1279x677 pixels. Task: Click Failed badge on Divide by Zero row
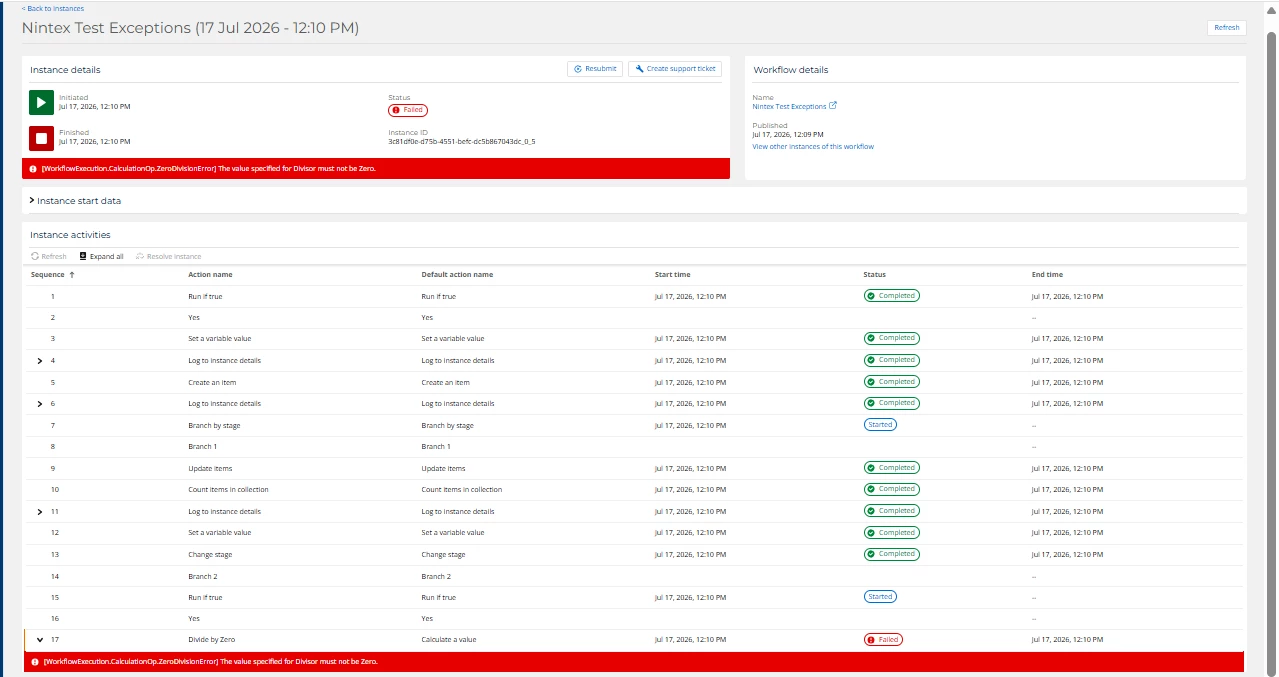tap(883, 640)
